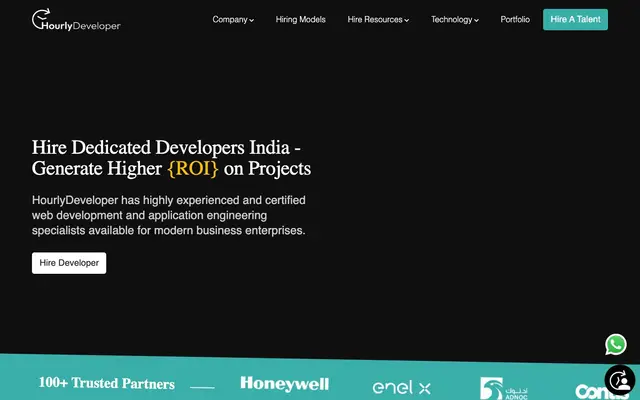Click the Hire Developer button

pyautogui.click(x=69, y=263)
